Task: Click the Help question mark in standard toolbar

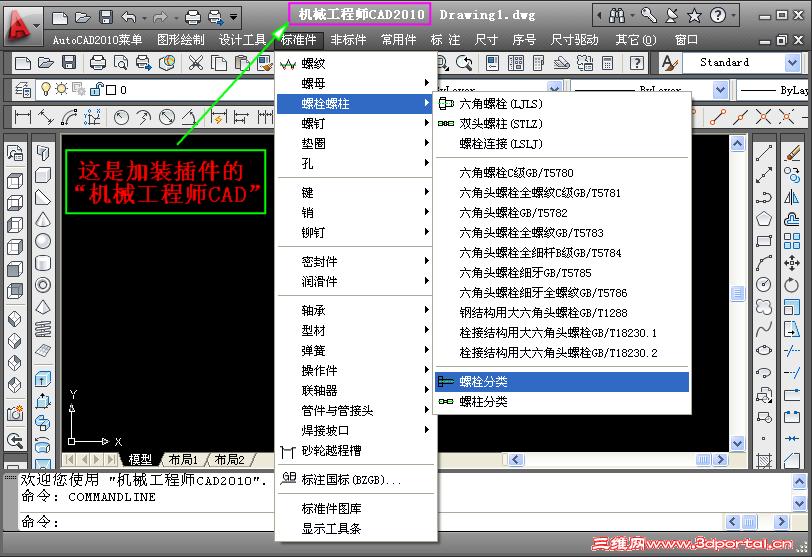Action: (636, 63)
